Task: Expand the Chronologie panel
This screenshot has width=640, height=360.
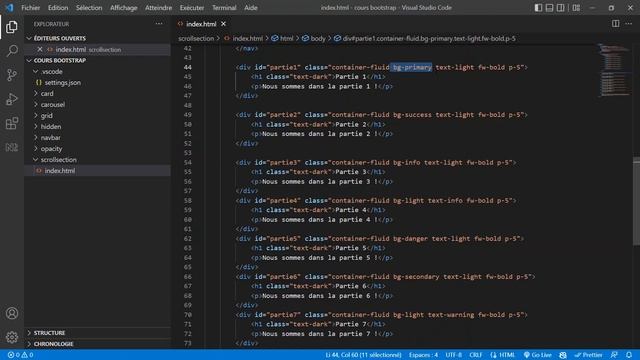Action: [x=97, y=344]
